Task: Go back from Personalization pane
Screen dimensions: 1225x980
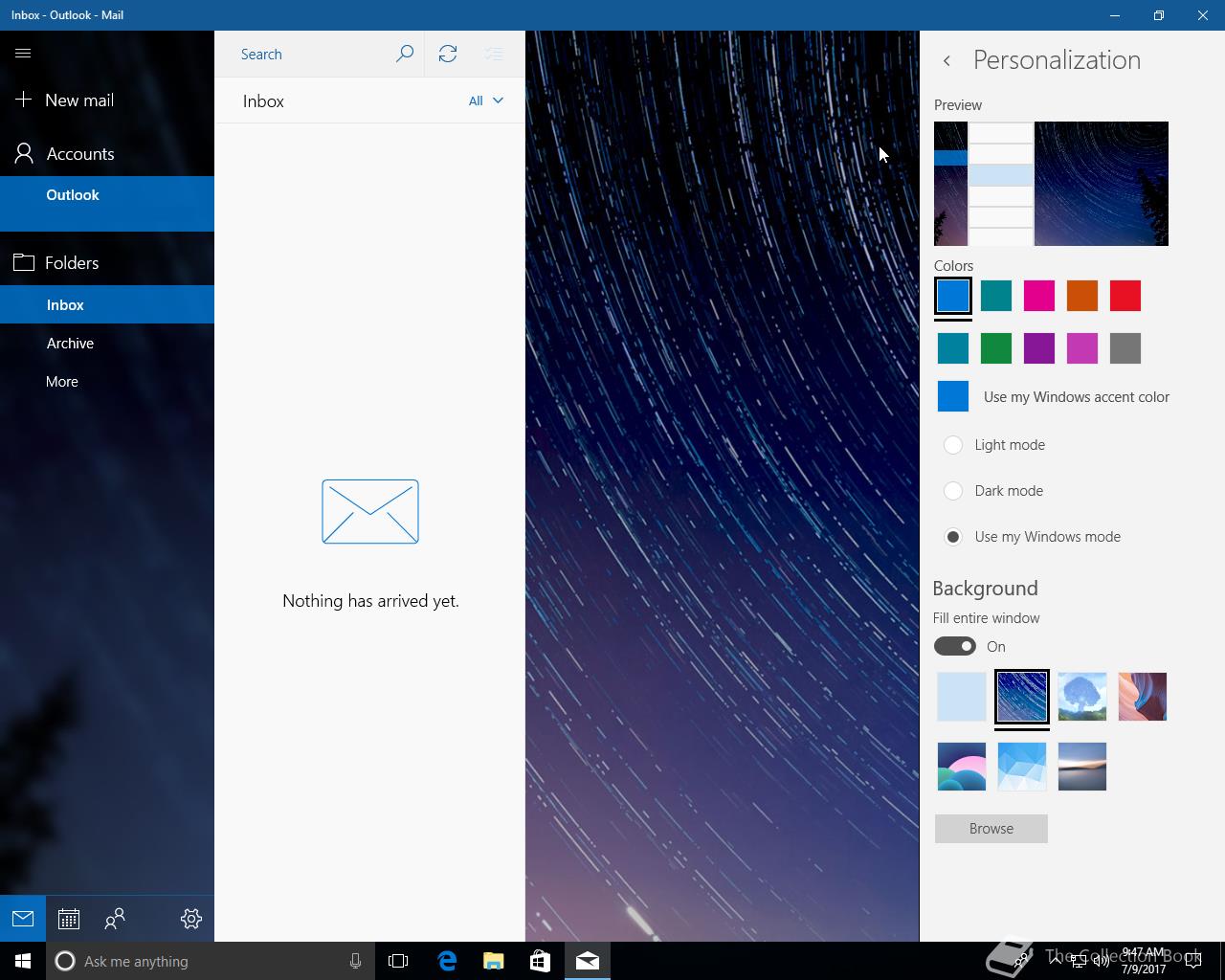Action: click(947, 60)
